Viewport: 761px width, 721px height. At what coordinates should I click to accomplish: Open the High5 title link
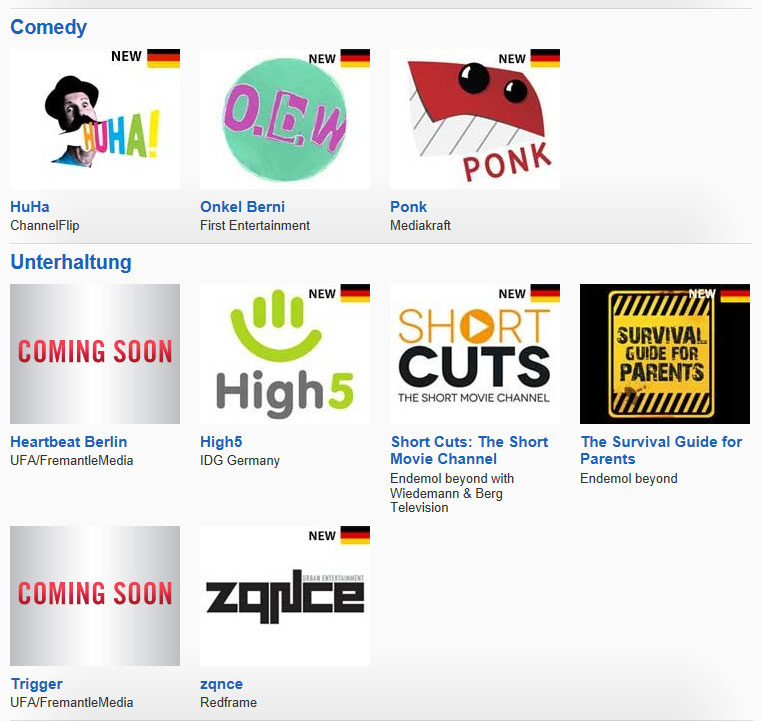coord(221,442)
